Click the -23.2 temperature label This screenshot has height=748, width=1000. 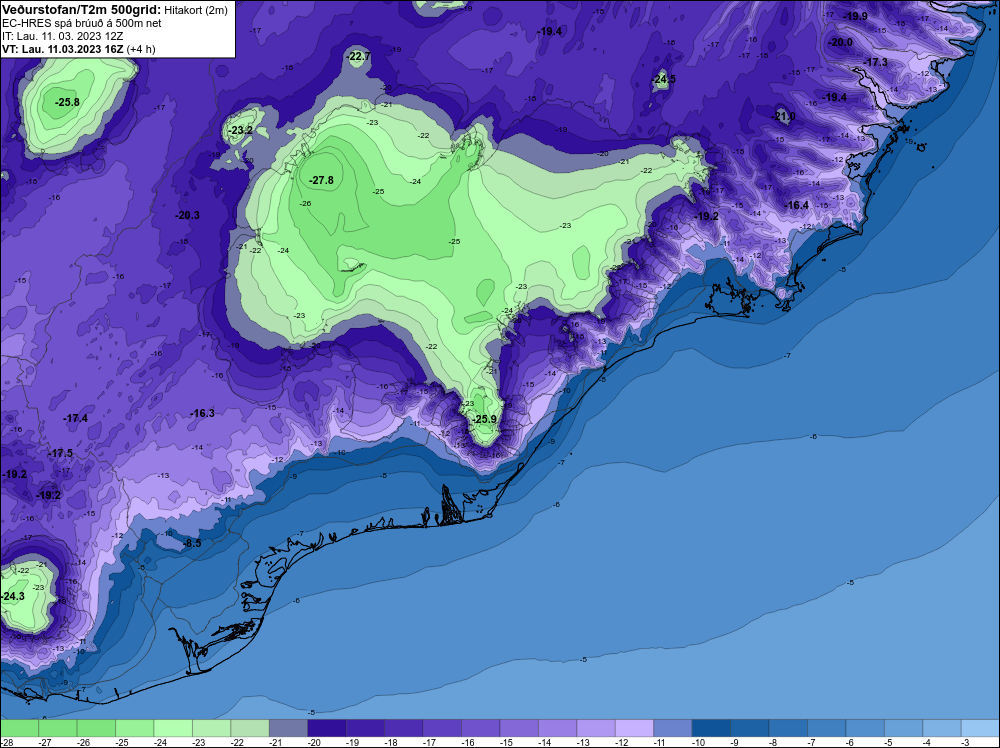point(240,130)
